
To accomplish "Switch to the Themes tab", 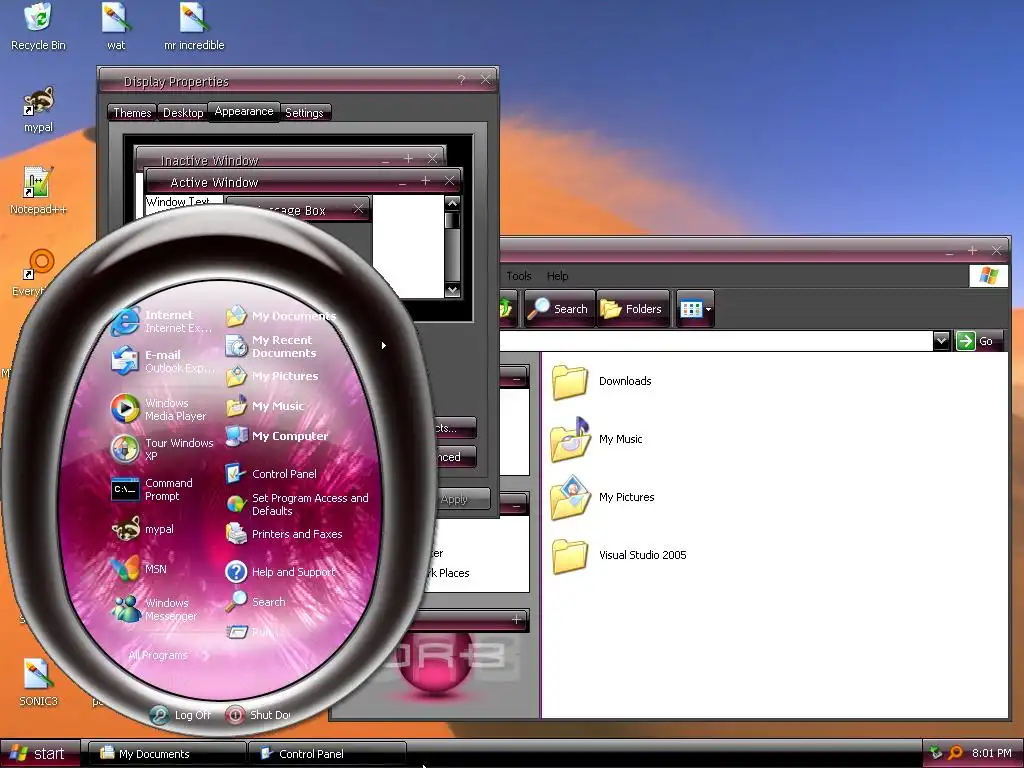I will 132,113.
